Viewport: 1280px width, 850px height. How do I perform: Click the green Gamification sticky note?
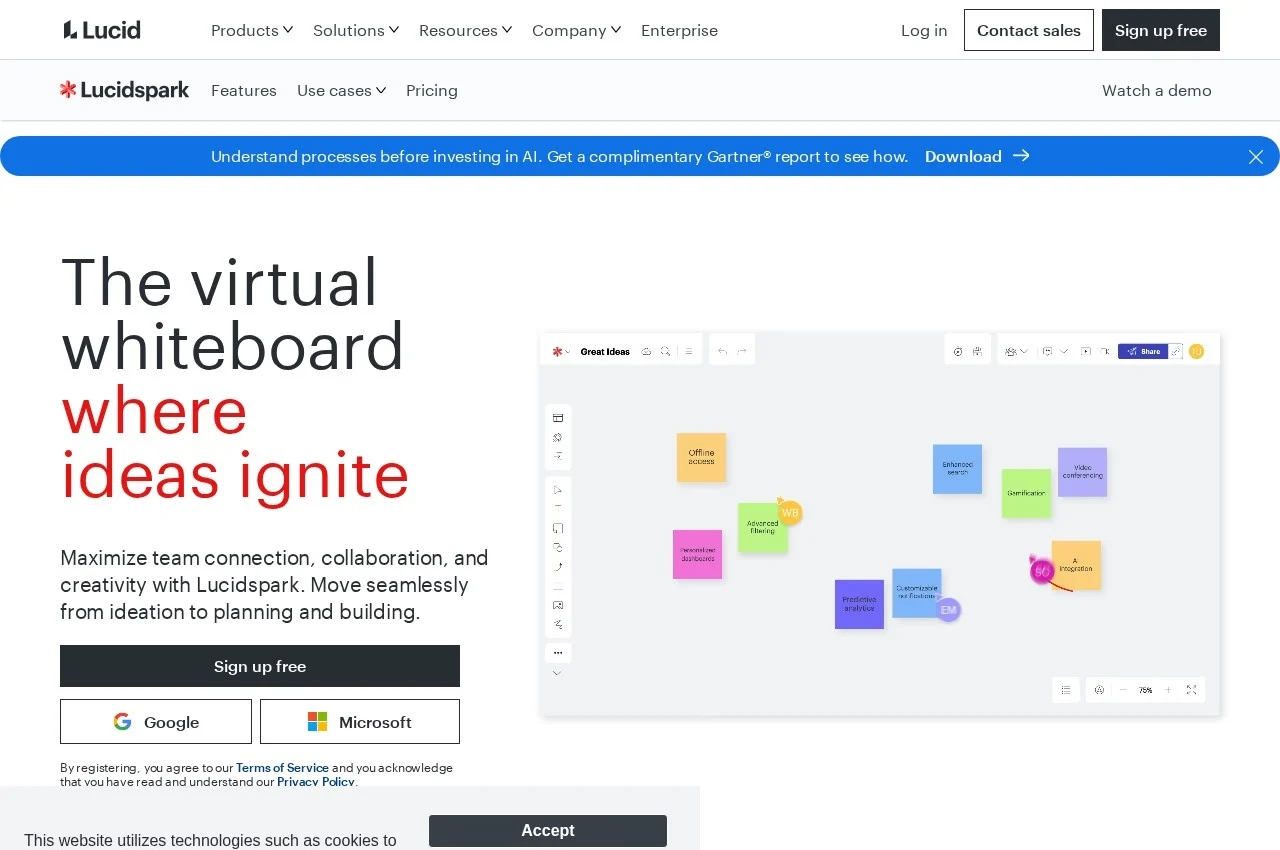coord(1026,493)
